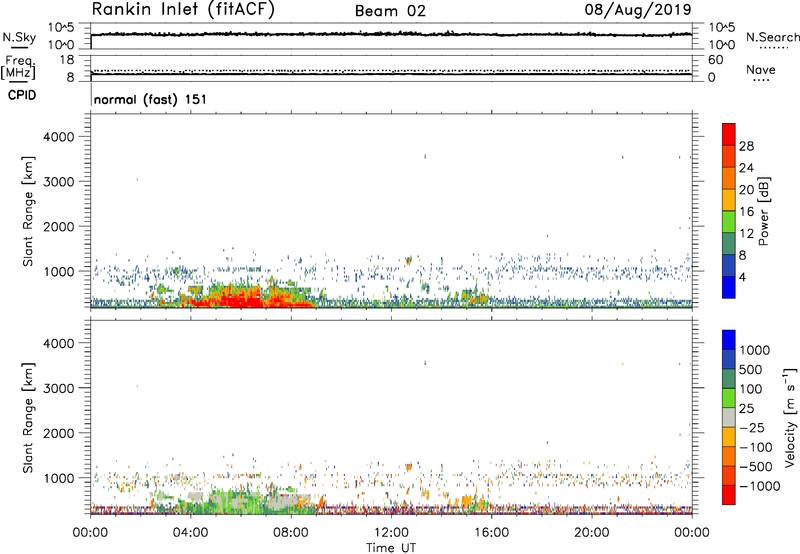Click the gray ground-scatter patch in velocity panel
Screen dimensions: 800x554
click(291, 501)
